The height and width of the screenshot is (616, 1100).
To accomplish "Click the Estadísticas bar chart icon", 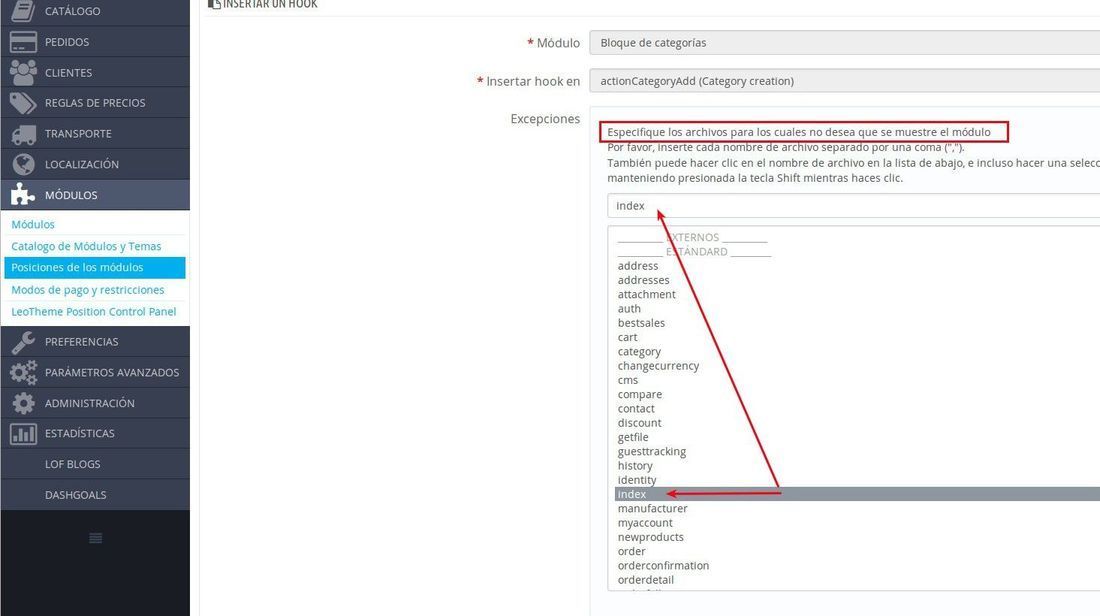I will pyautogui.click(x=23, y=434).
